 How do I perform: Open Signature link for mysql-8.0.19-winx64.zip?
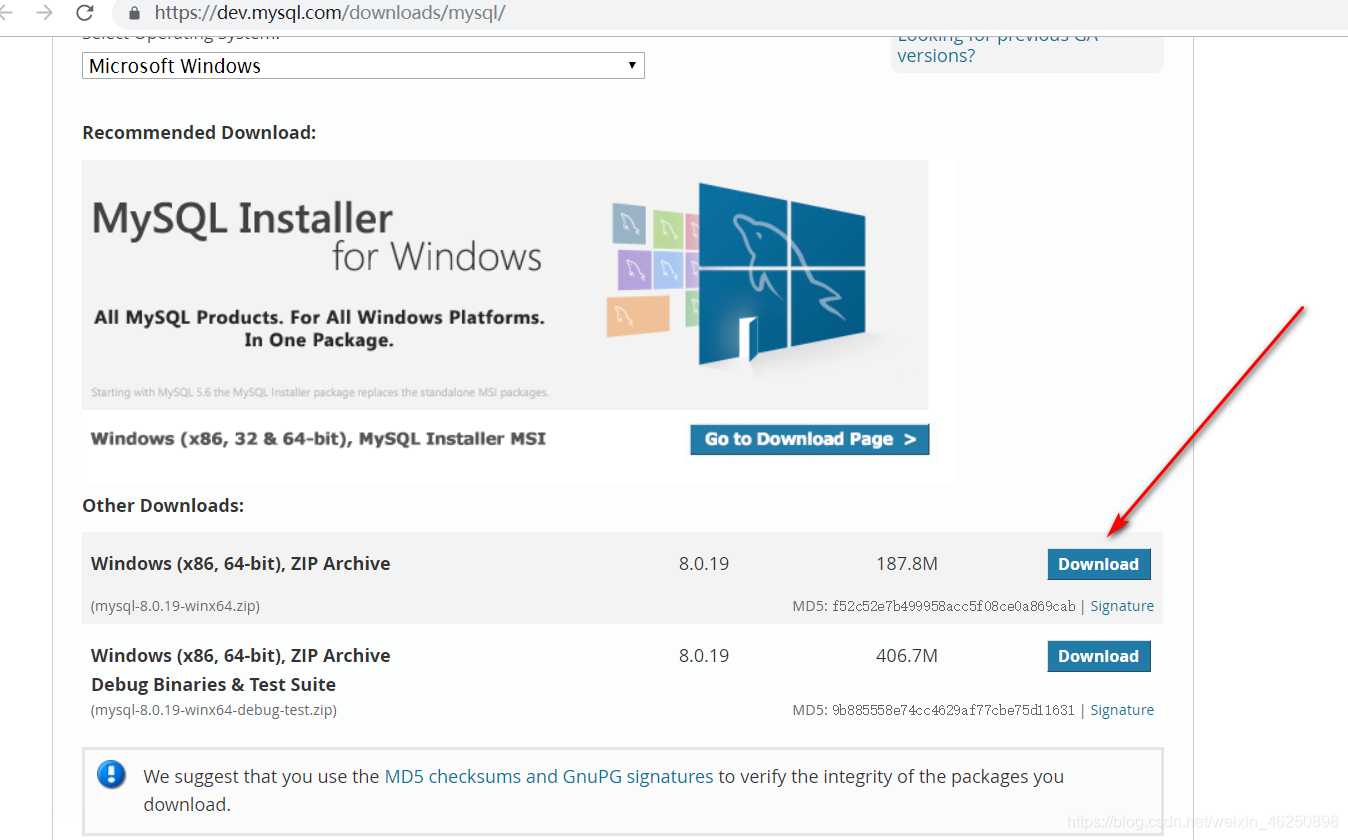1122,606
